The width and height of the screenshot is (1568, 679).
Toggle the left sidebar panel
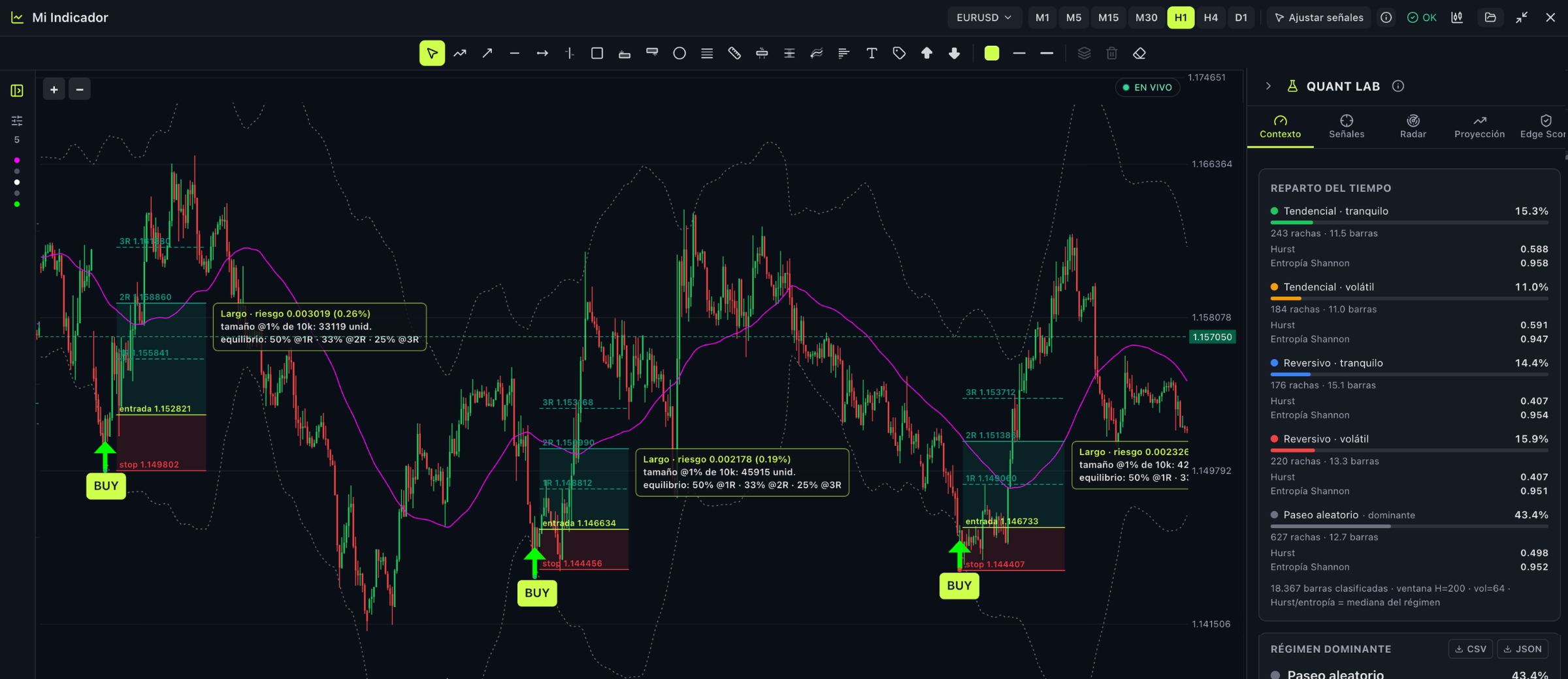click(17, 91)
